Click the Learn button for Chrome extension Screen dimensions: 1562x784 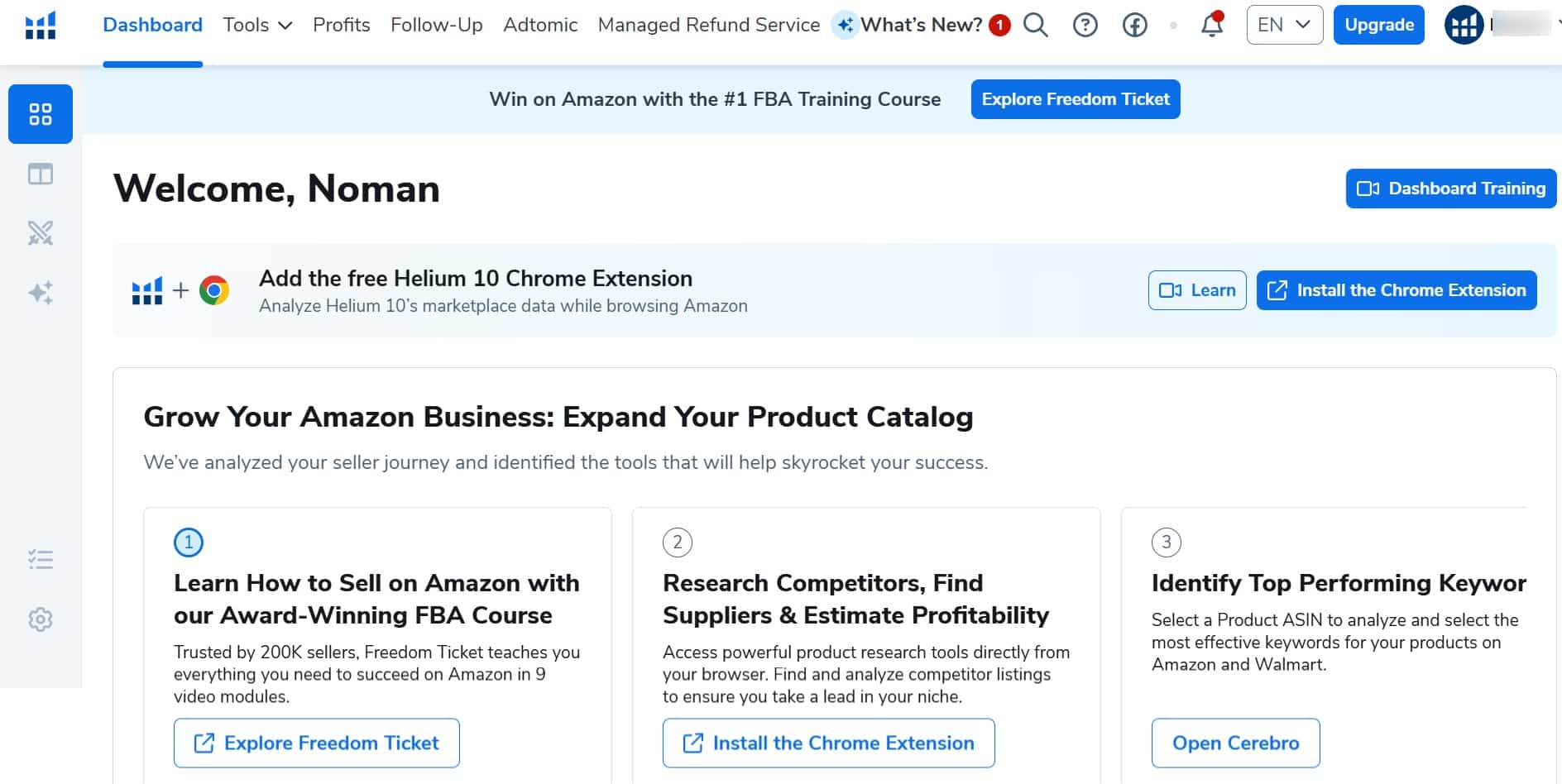(x=1197, y=290)
